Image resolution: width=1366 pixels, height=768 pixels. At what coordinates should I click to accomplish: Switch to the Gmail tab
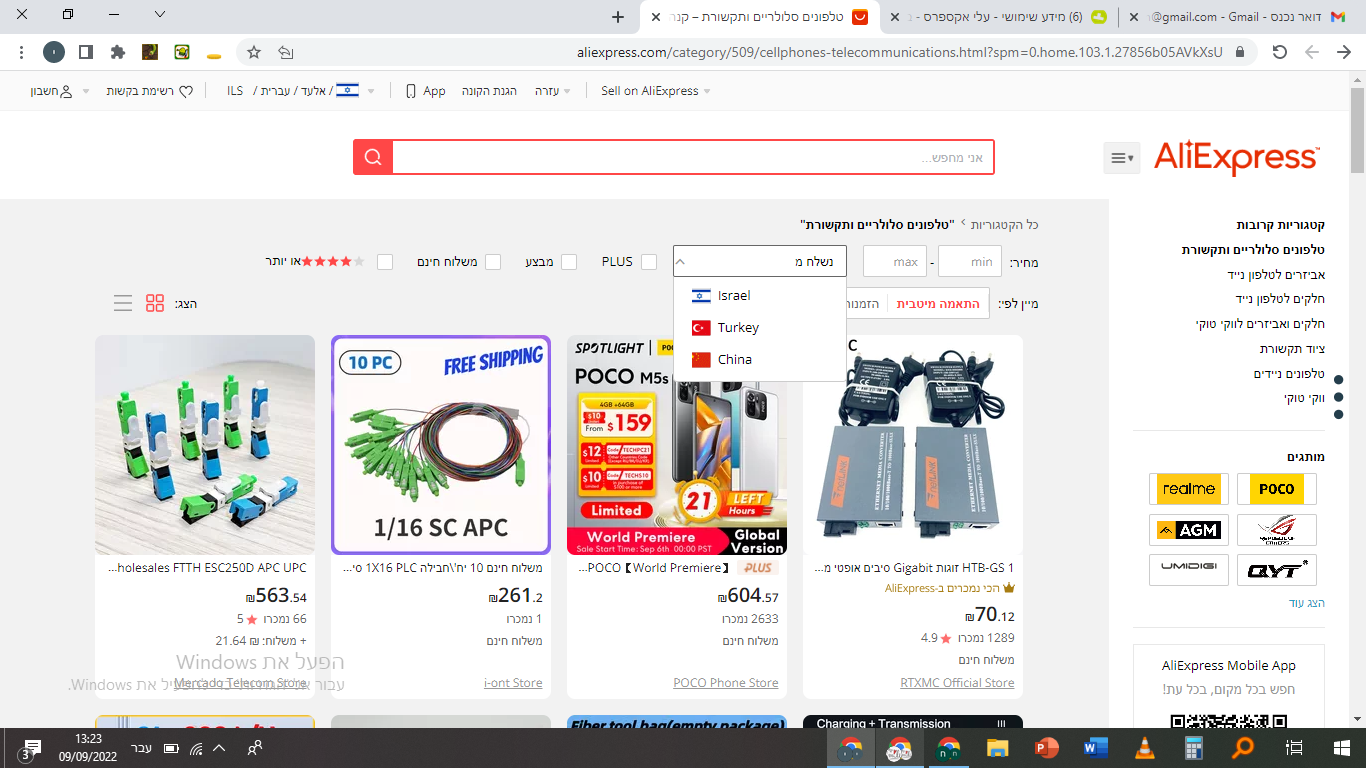tap(1242, 17)
